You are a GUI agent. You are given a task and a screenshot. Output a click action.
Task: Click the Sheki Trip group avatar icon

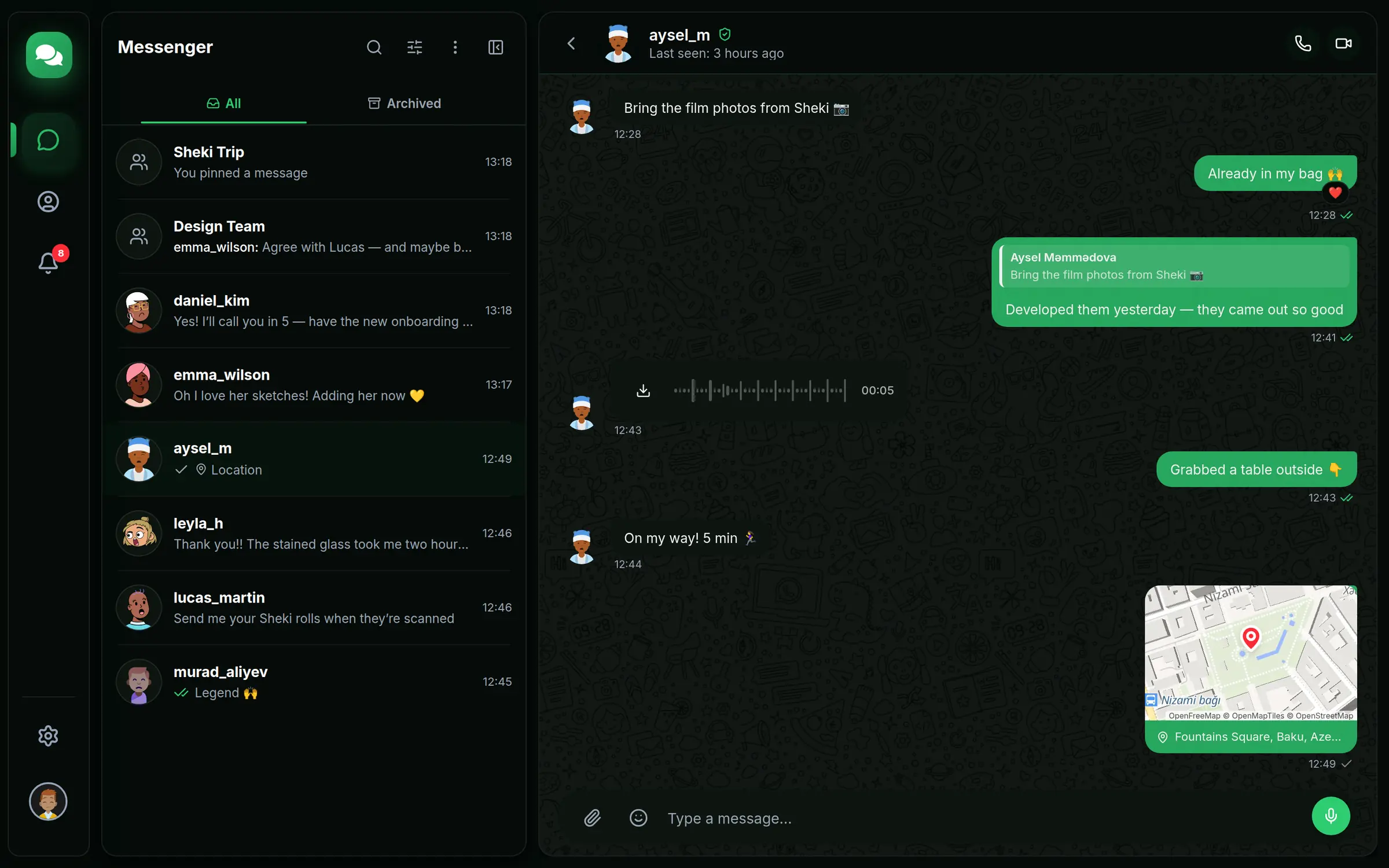tap(138, 162)
